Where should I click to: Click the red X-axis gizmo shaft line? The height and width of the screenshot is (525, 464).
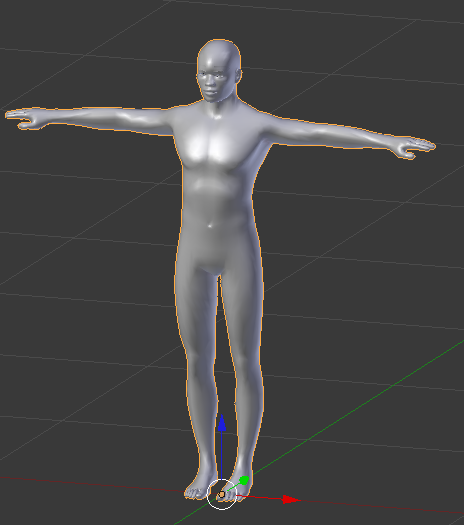[259, 498]
